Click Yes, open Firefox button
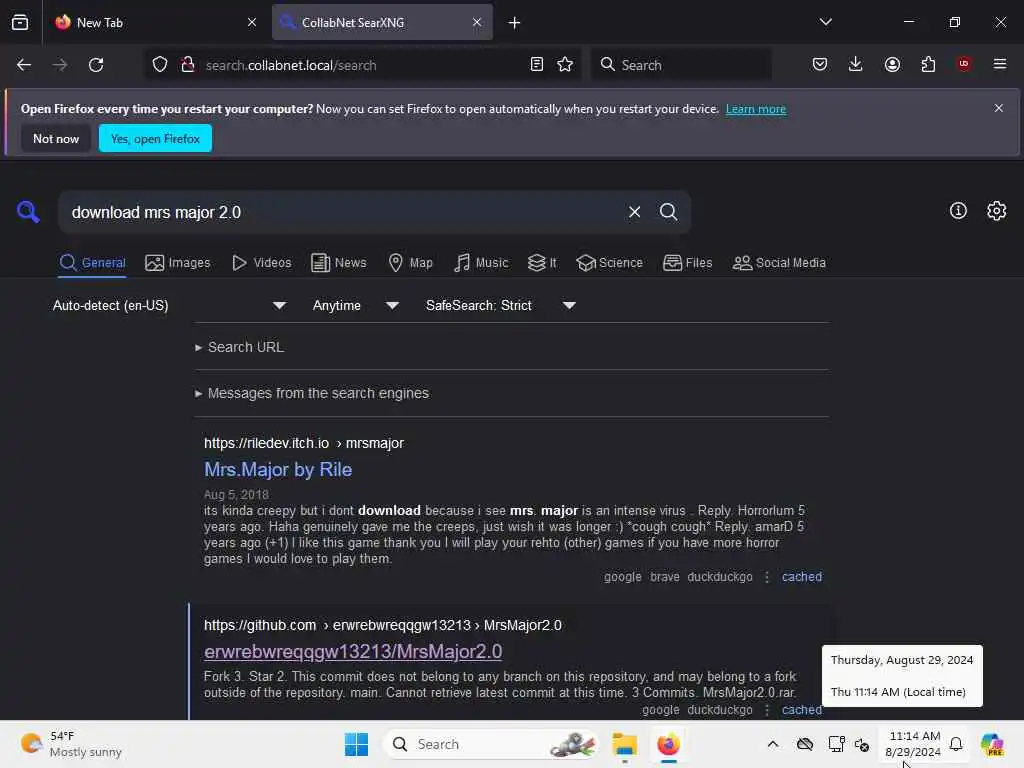Image resolution: width=1024 pixels, height=768 pixels. (x=155, y=138)
